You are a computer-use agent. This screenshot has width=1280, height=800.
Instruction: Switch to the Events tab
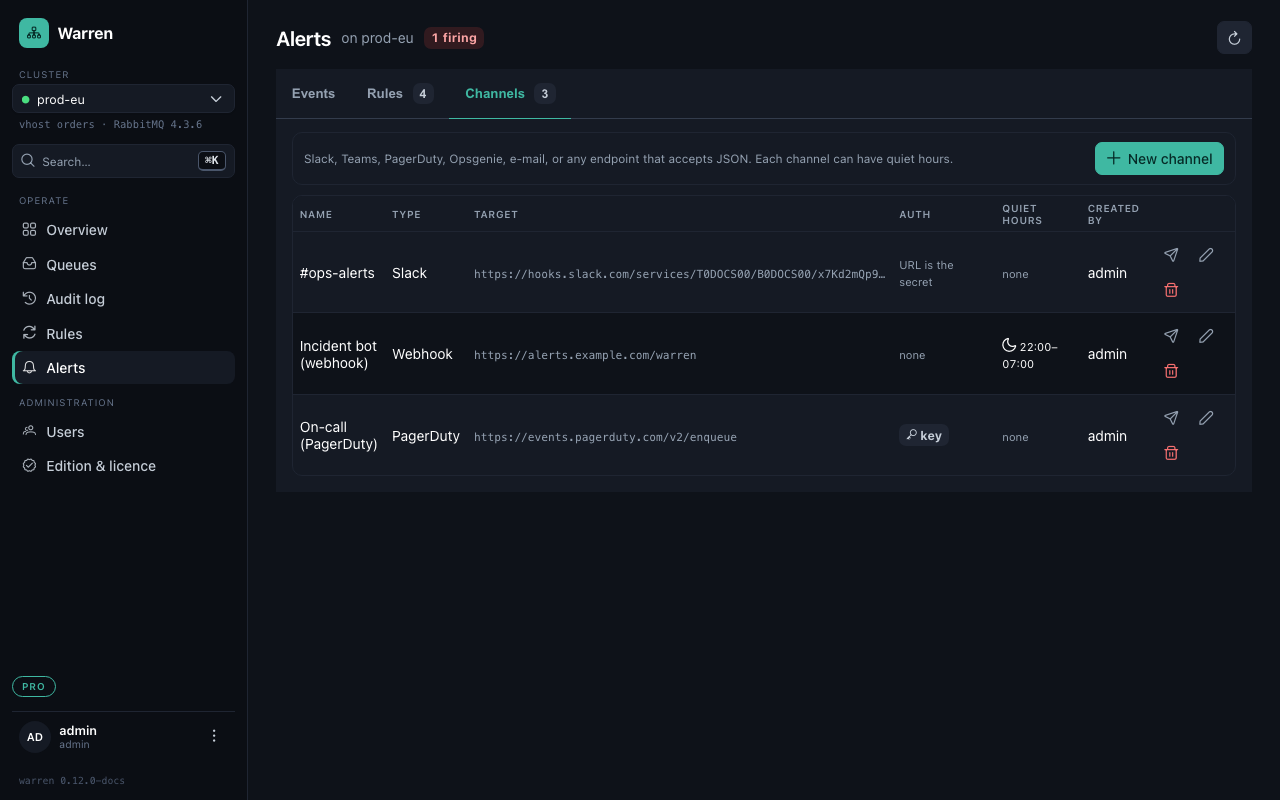pos(313,94)
